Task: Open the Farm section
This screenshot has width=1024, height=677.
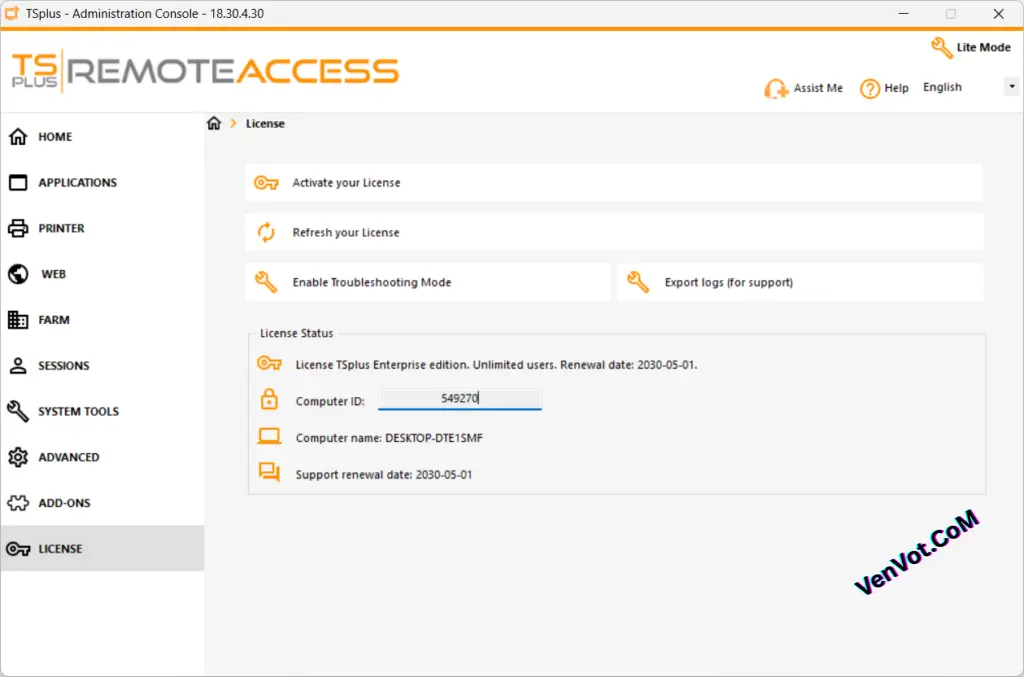Action: [x=103, y=320]
